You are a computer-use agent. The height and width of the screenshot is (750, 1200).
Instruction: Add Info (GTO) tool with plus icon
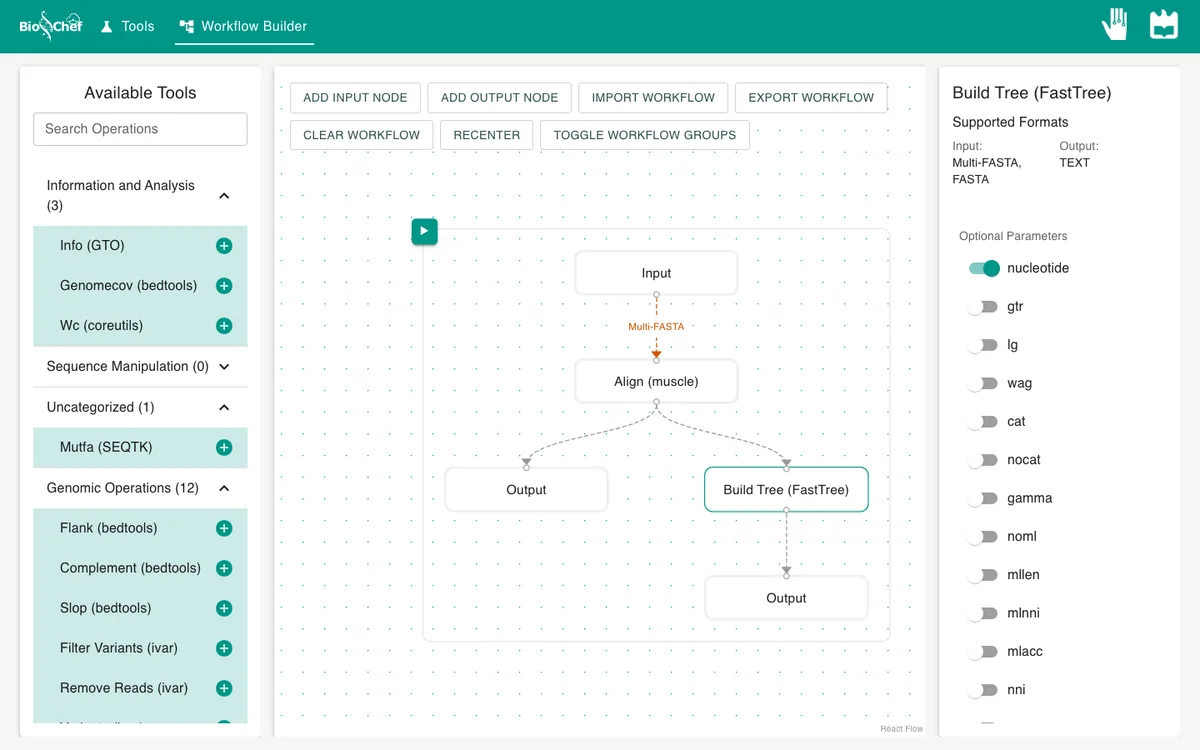pos(224,246)
